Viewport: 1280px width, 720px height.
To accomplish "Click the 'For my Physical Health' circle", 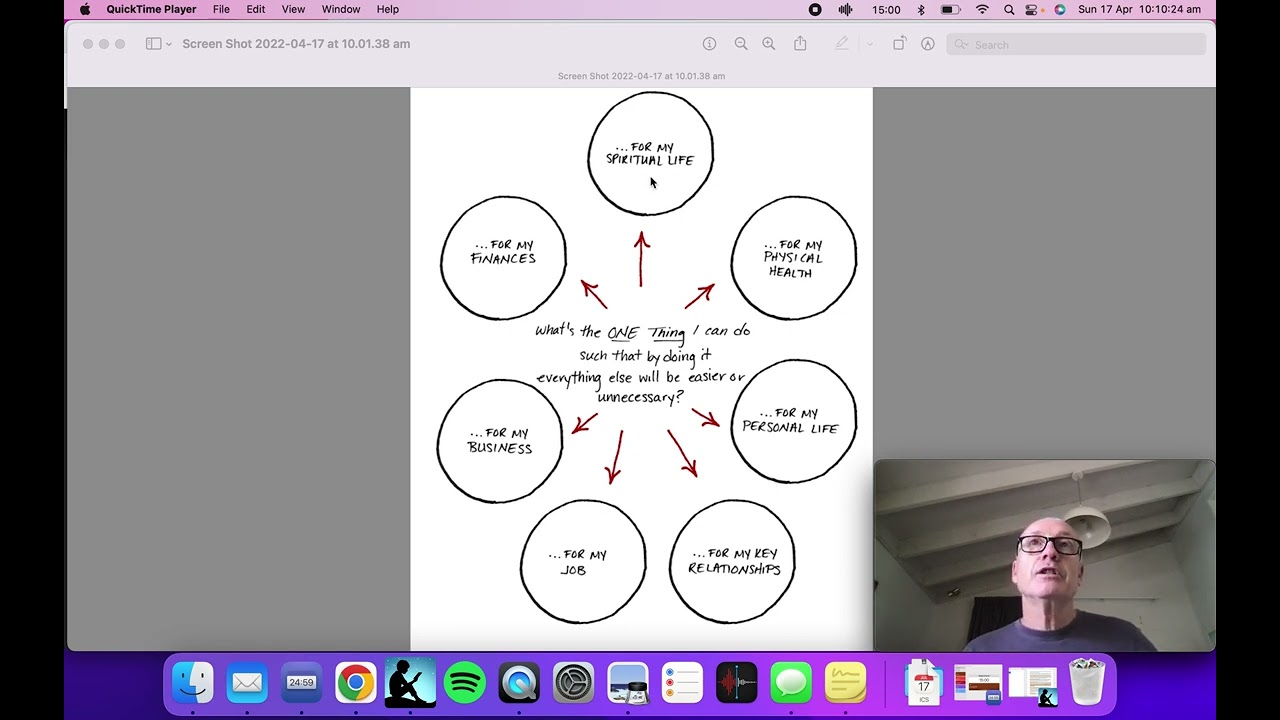I will click(793, 258).
